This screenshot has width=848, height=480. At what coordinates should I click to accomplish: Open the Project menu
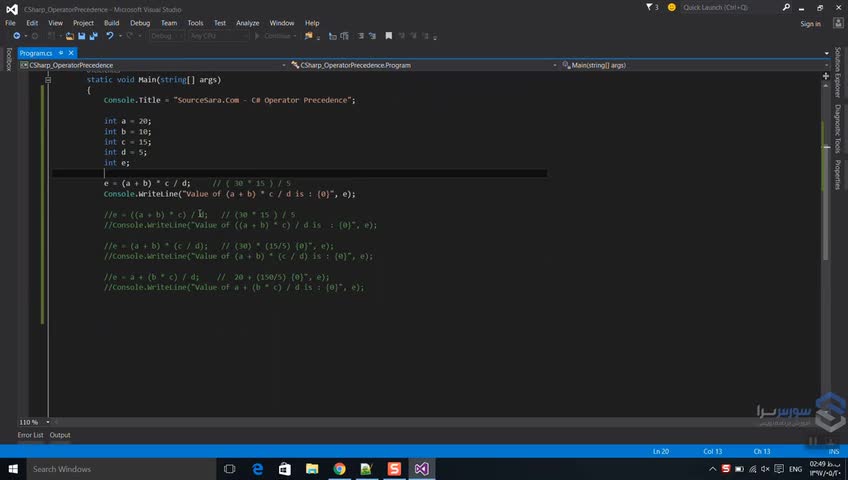pyautogui.click(x=83, y=23)
